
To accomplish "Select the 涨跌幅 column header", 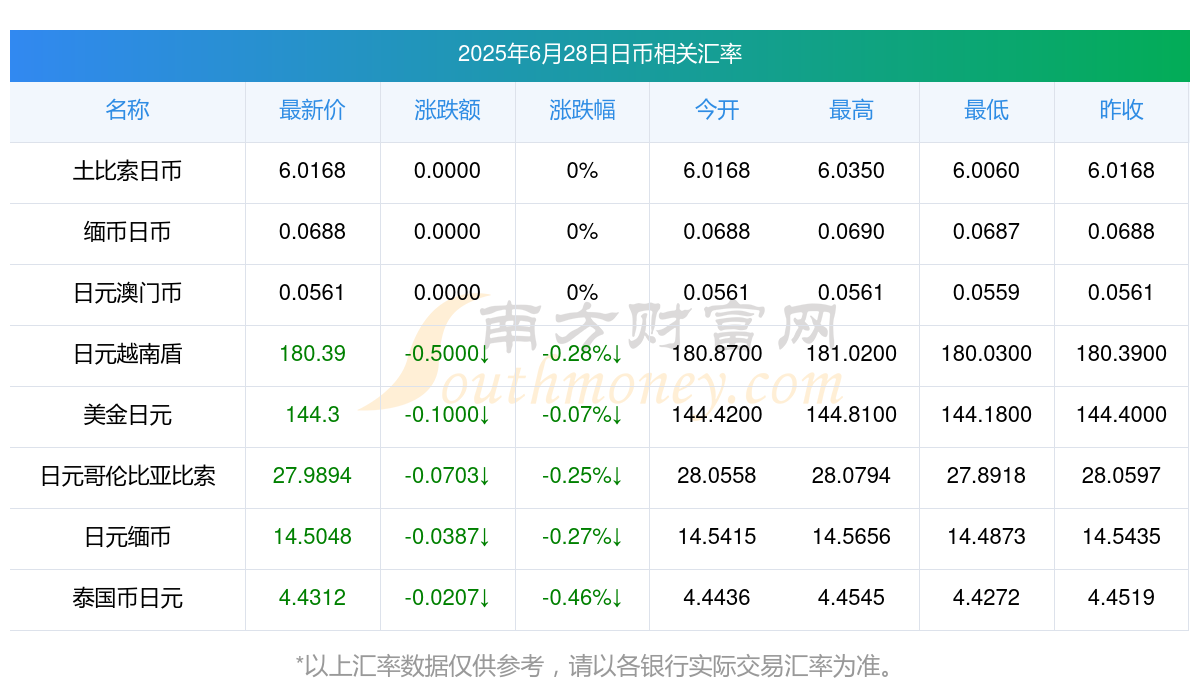I will click(x=582, y=110).
